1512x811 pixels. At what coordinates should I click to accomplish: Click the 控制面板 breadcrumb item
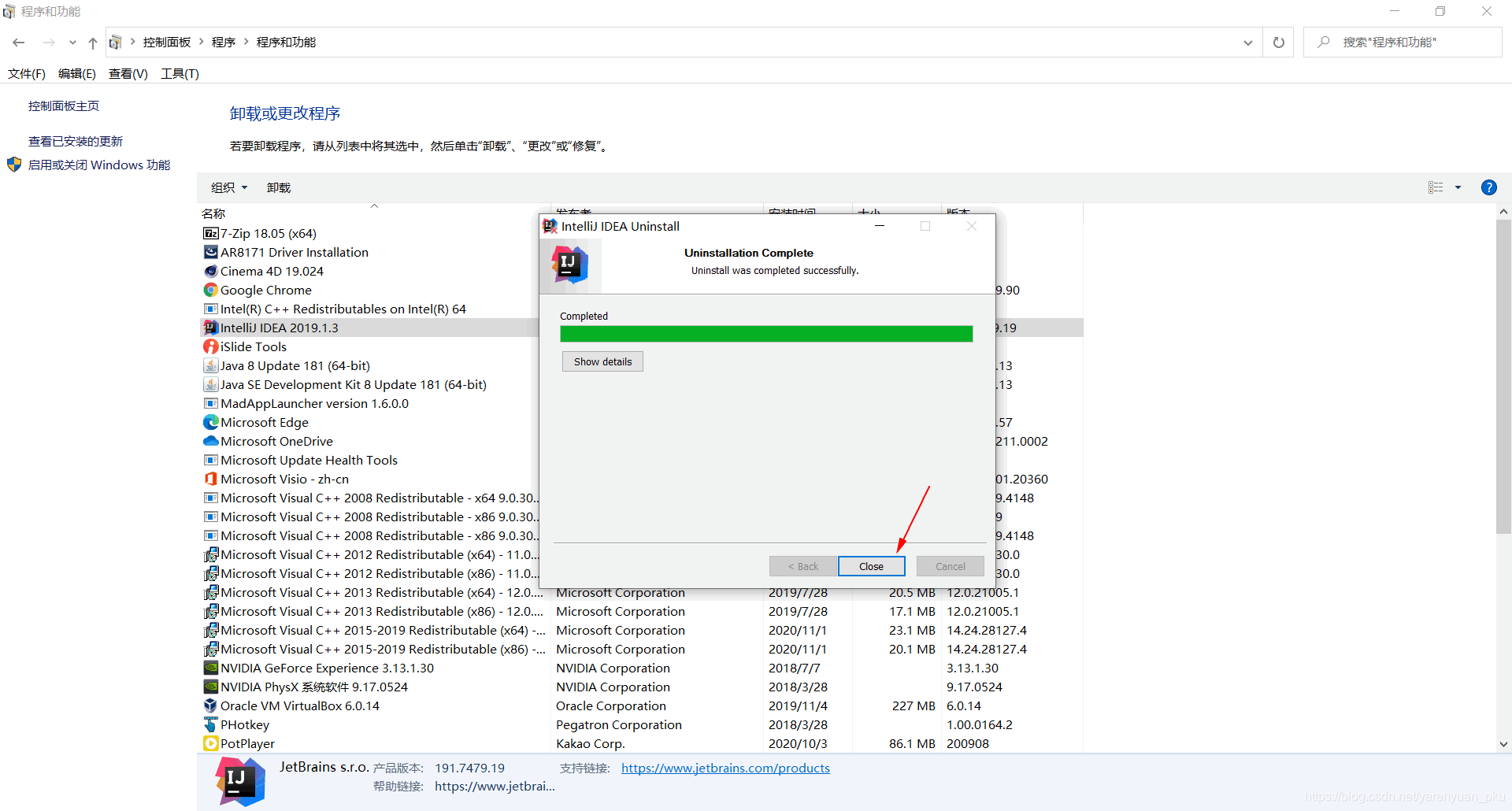click(x=167, y=42)
